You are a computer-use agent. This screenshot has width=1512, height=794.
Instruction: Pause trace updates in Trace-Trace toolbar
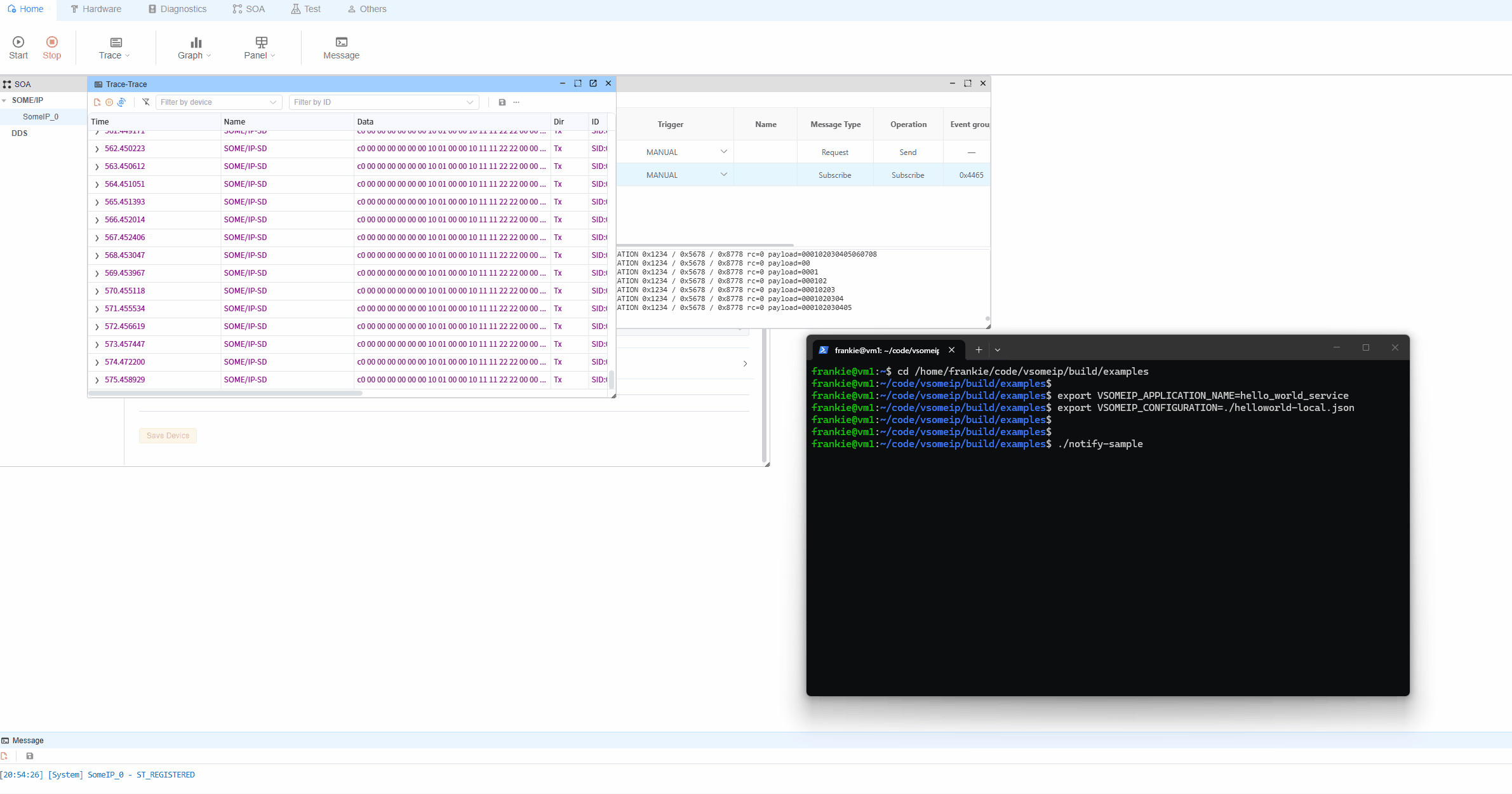point(109,102)
